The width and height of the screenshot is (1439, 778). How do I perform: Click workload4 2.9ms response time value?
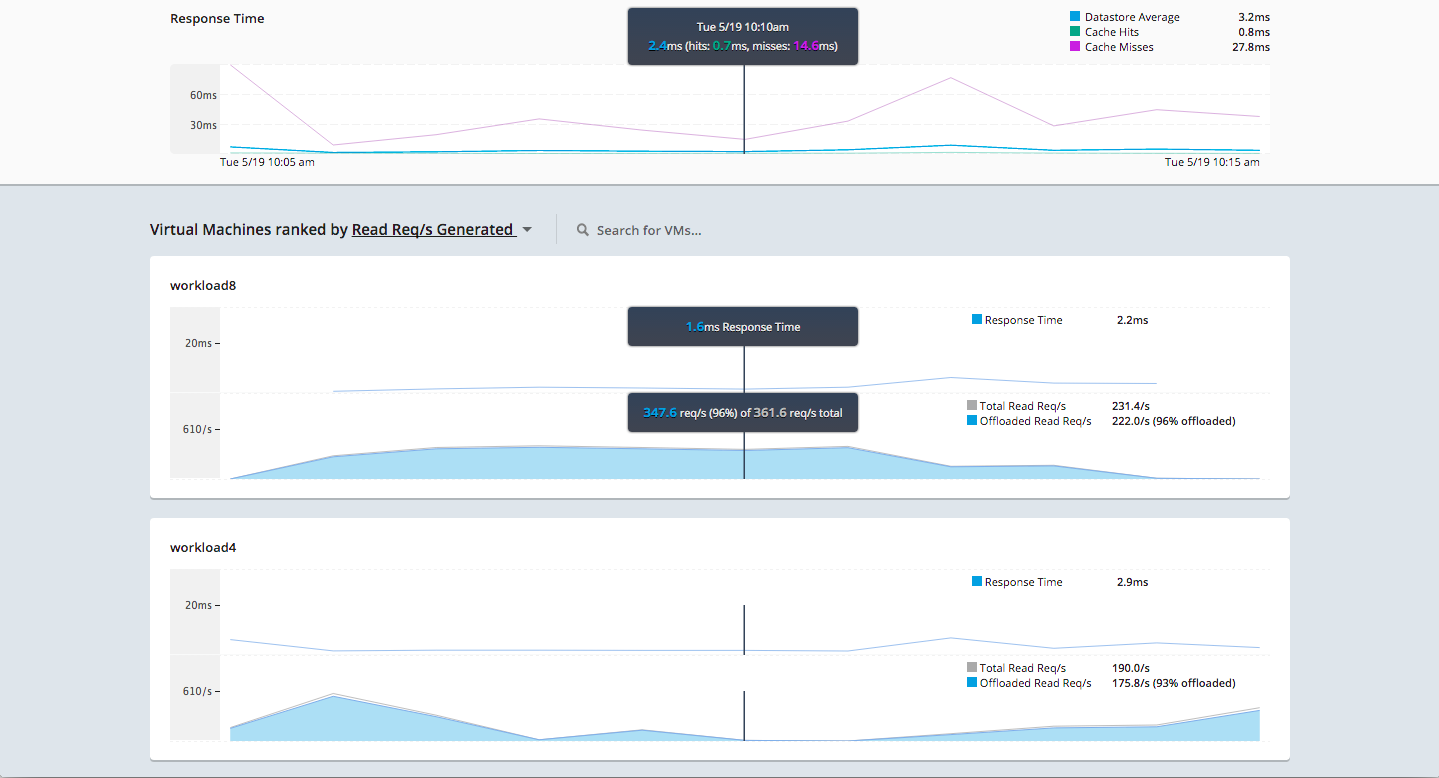tap(1132, 582)
